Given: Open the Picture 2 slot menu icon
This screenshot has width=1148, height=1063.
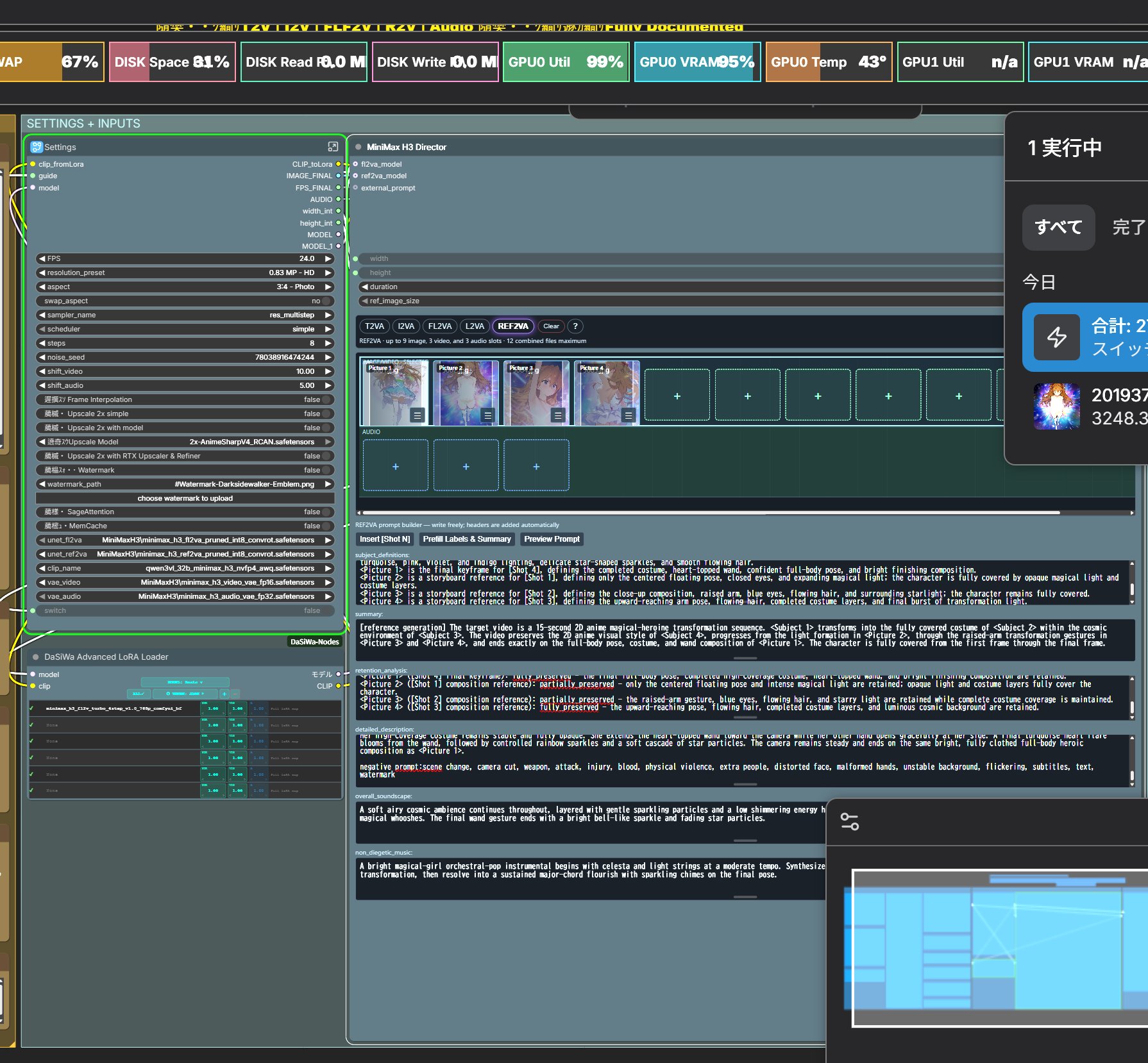Looking at the screenshot, I should point(488,415).
